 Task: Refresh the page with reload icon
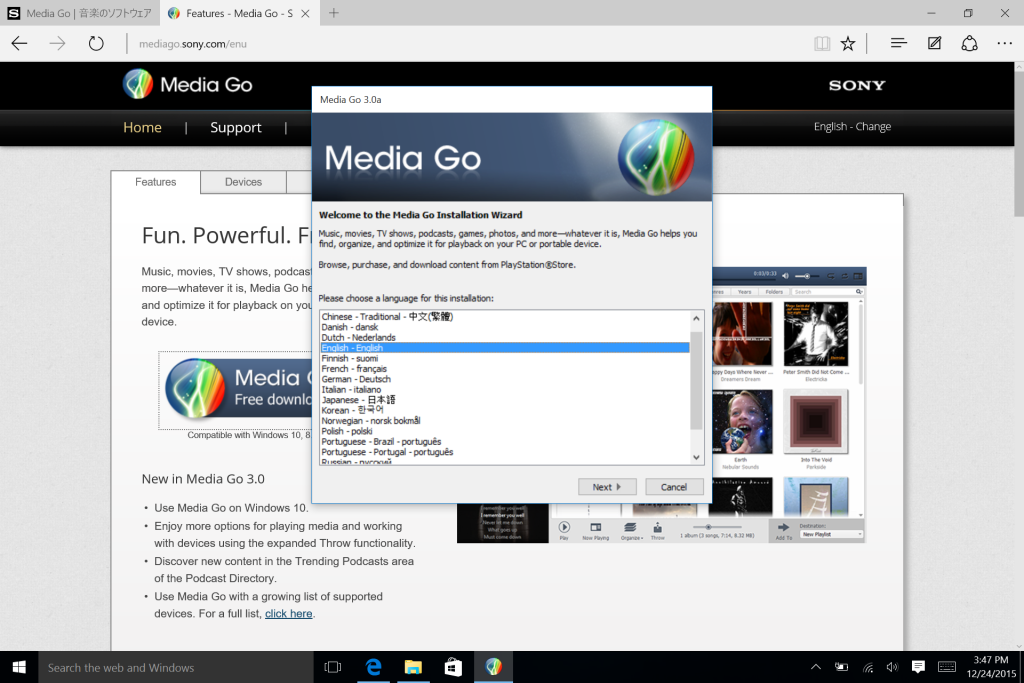pos(96,44)
